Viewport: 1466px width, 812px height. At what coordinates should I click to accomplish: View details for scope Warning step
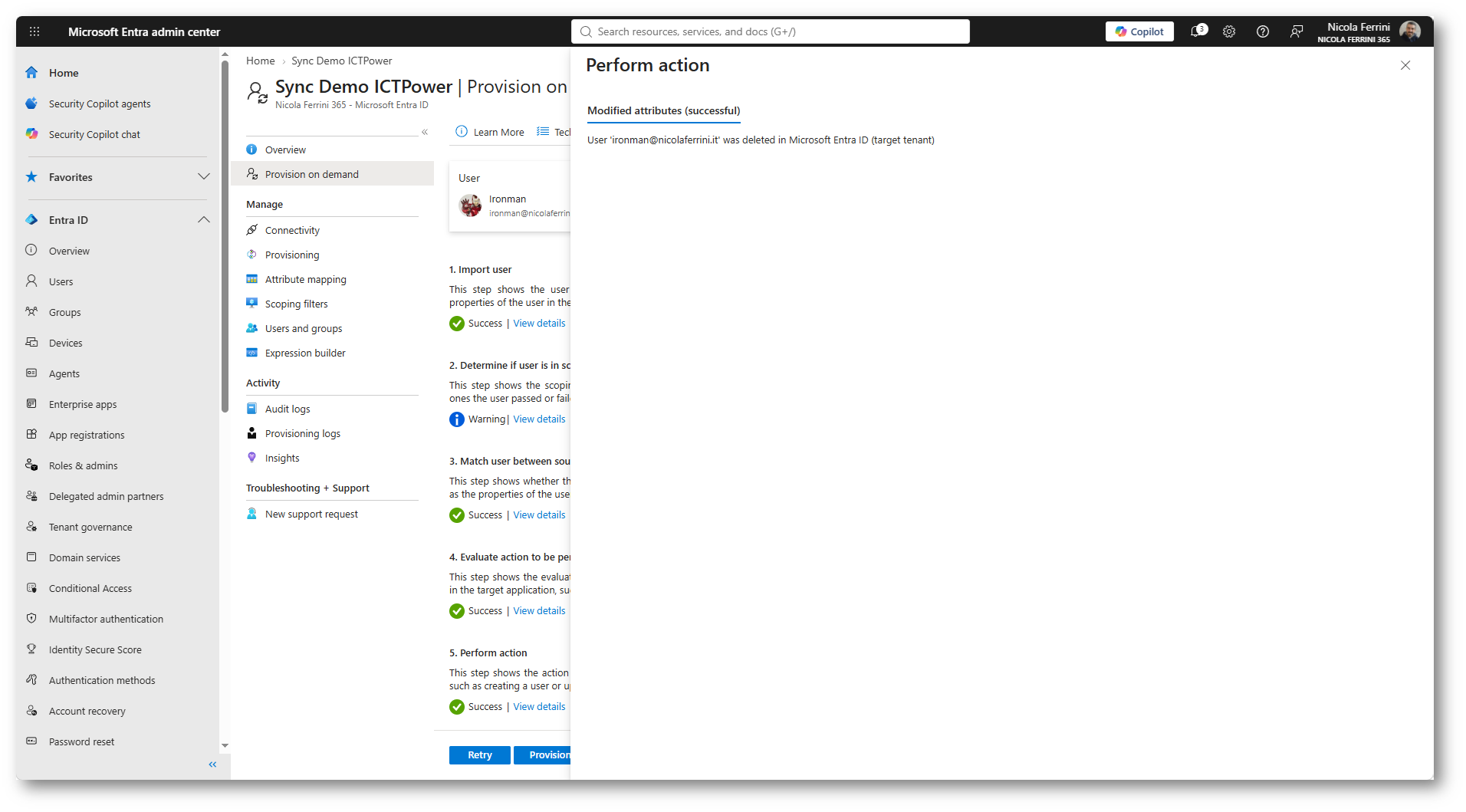[539, 419]
